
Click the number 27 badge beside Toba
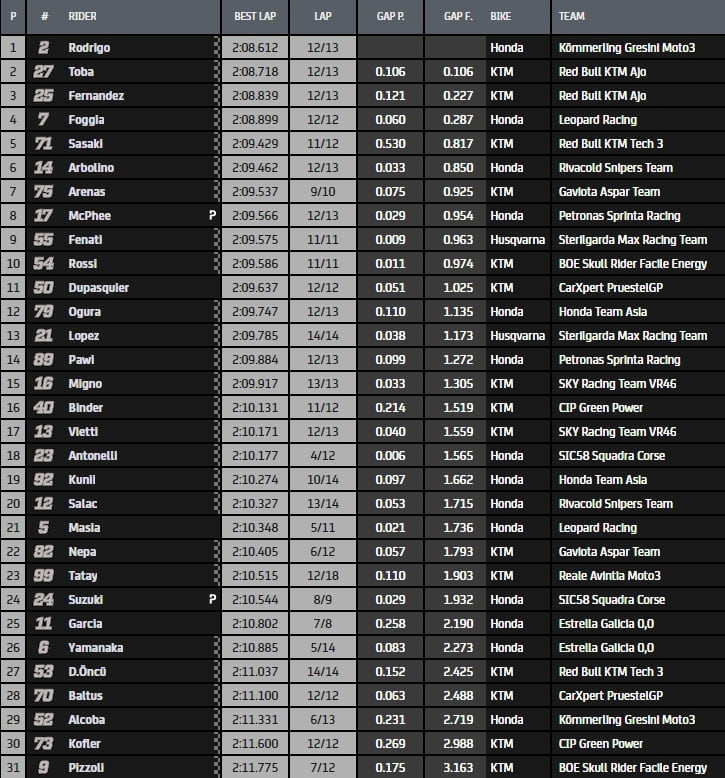click(43, 71)
